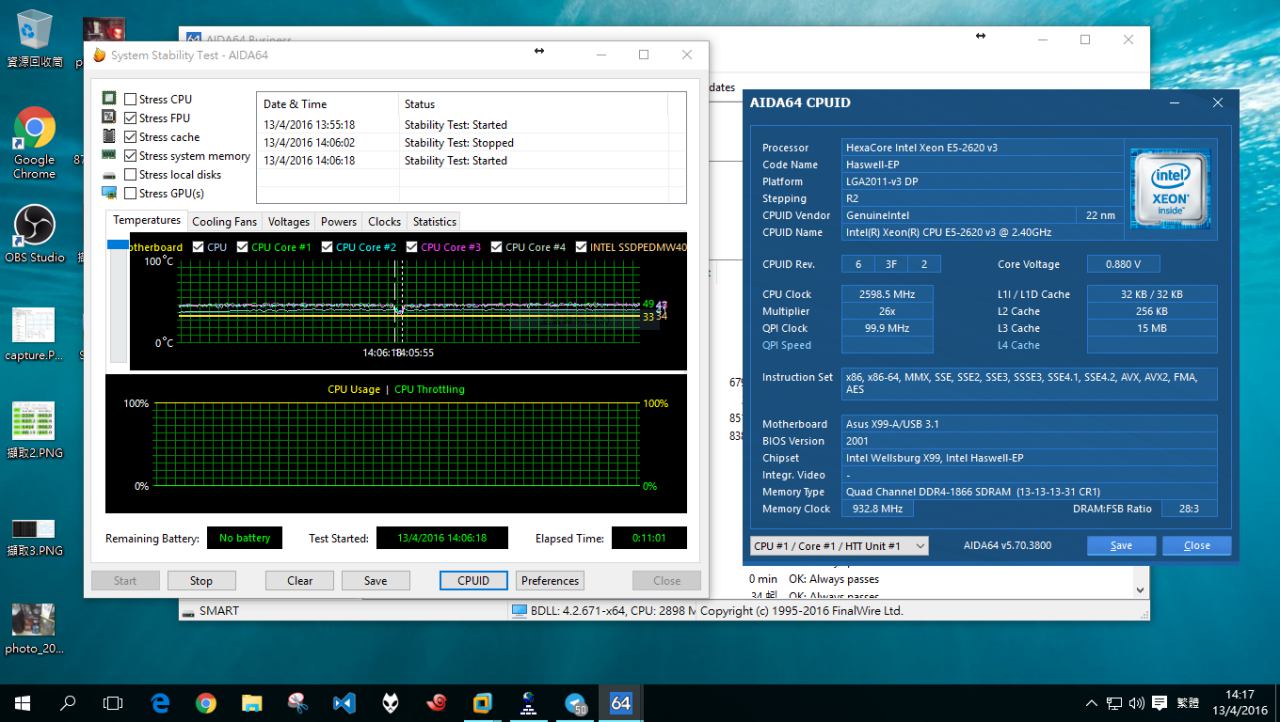The image size is (1280, 722).
Task: Select the 14:06:02 Stability Test: Stopped log row
Action: (x=471, y=143)
